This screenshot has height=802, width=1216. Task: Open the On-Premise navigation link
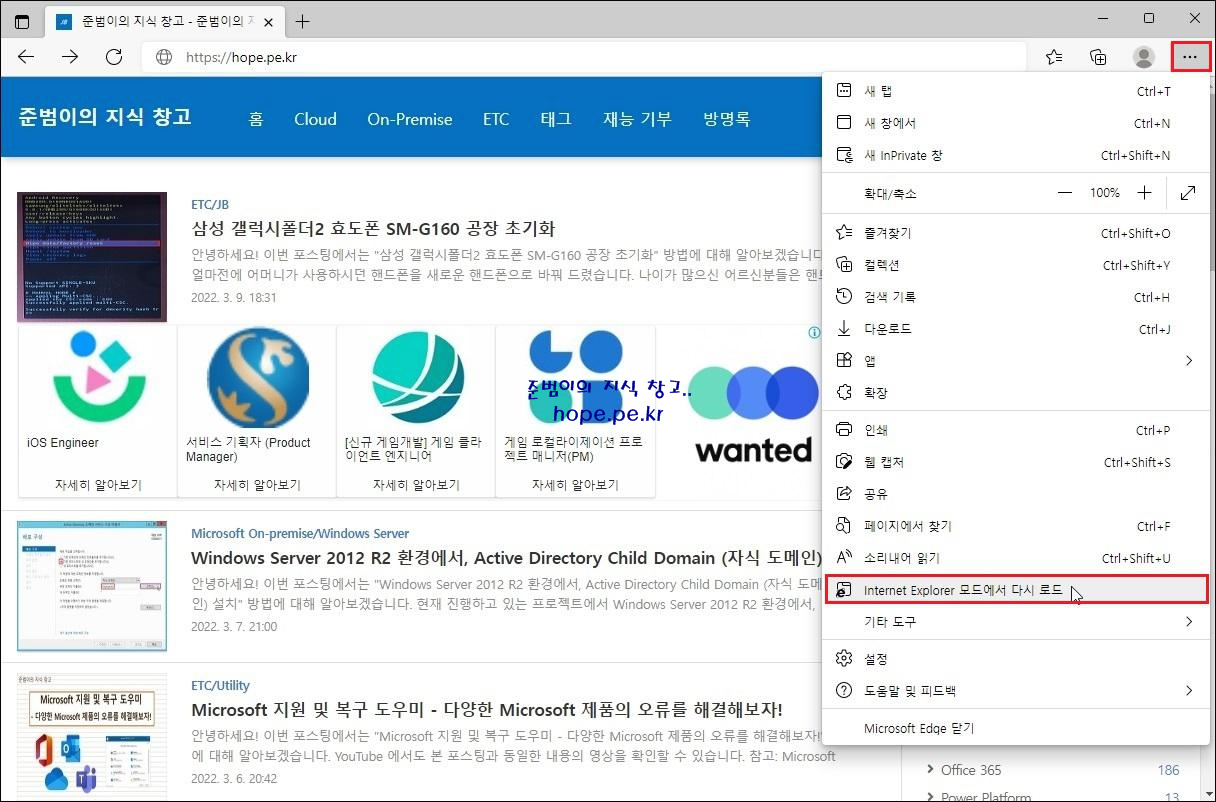(410, 119)
